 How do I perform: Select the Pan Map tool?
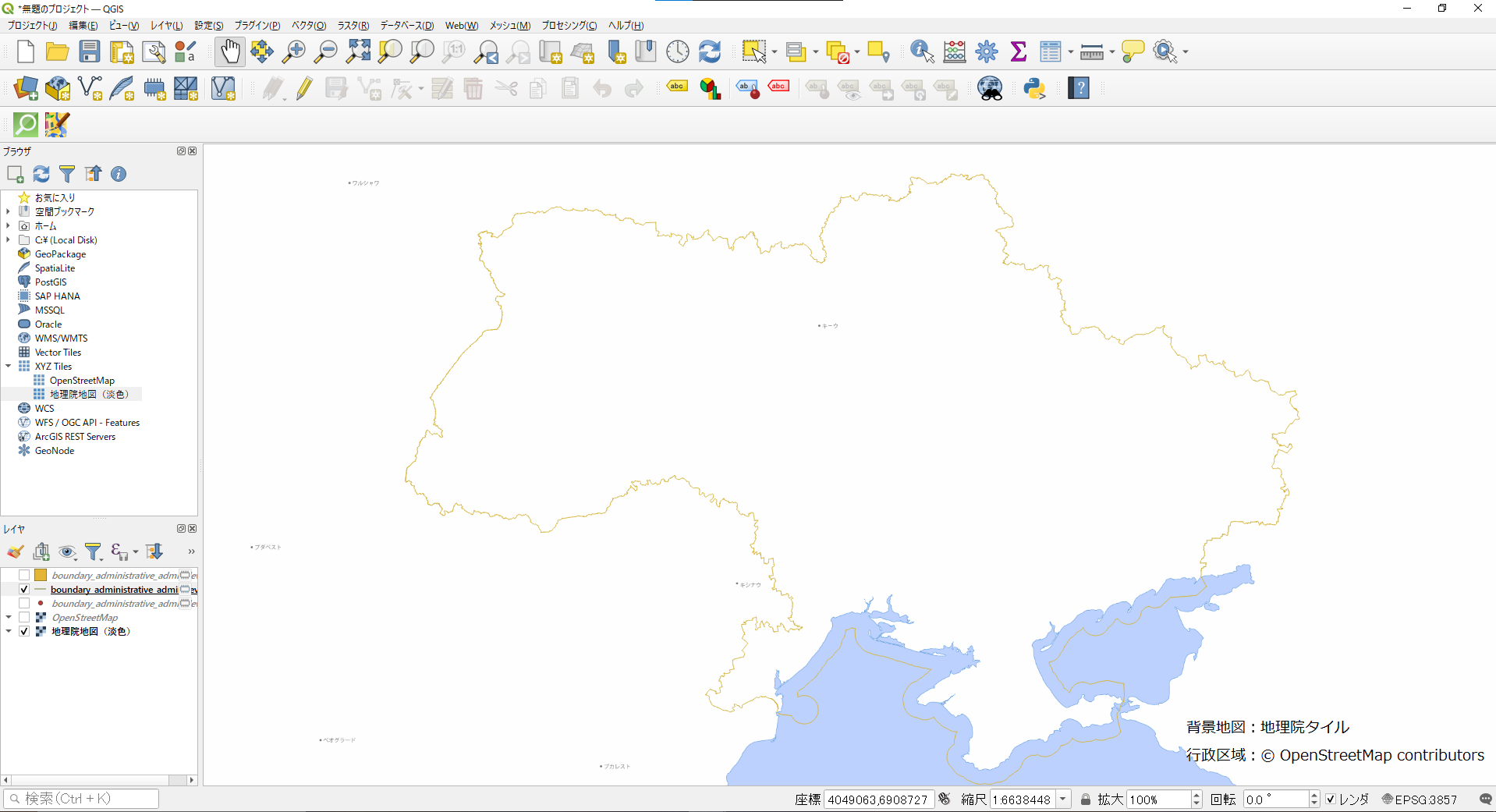(x=230, y=51)
